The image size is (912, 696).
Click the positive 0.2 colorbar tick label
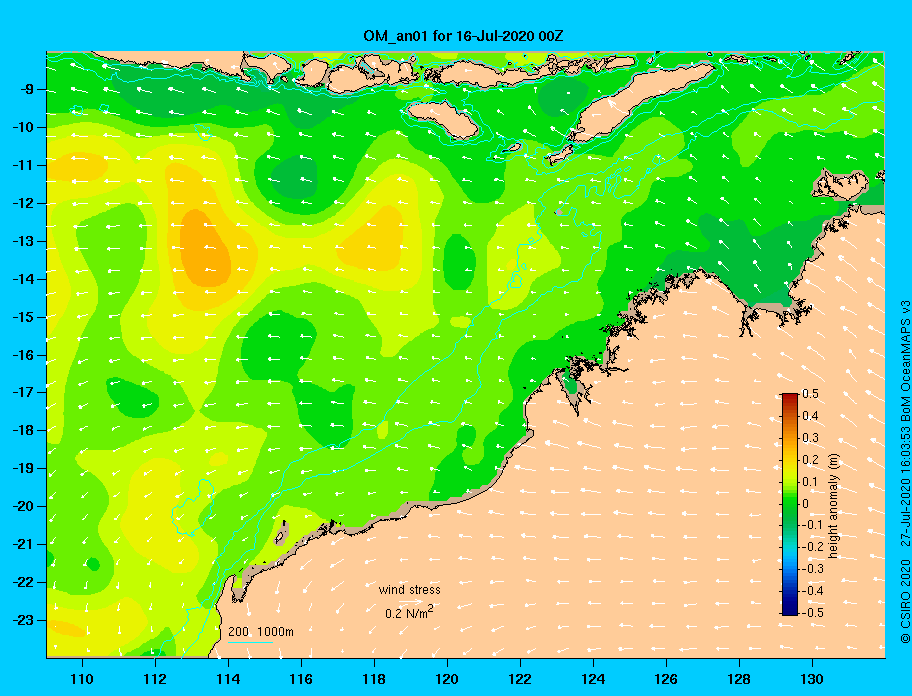click(810, 459)
